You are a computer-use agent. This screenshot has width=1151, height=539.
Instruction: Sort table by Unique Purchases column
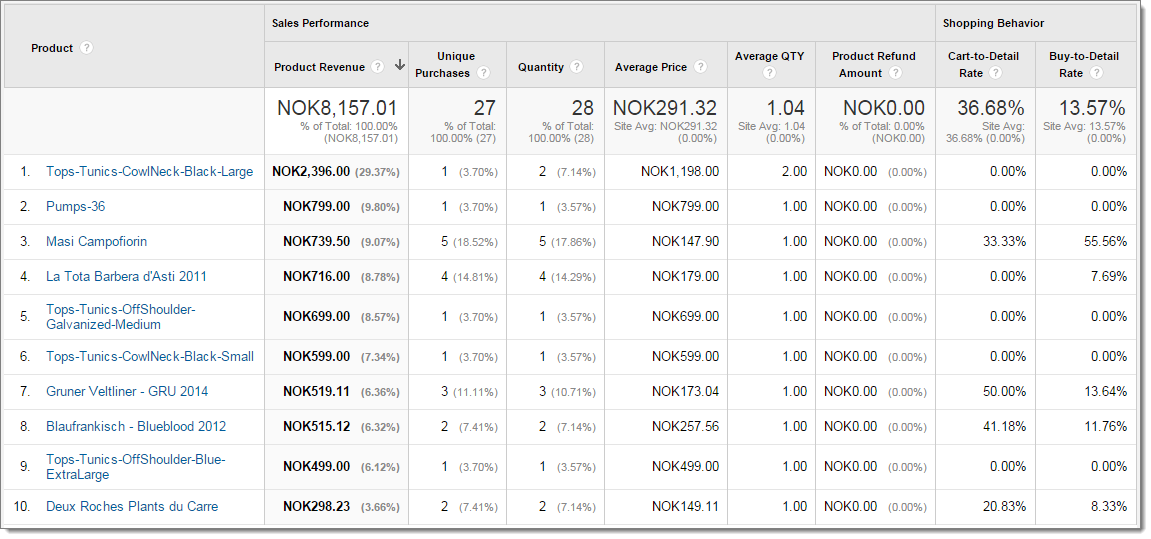tap(456, 57)
